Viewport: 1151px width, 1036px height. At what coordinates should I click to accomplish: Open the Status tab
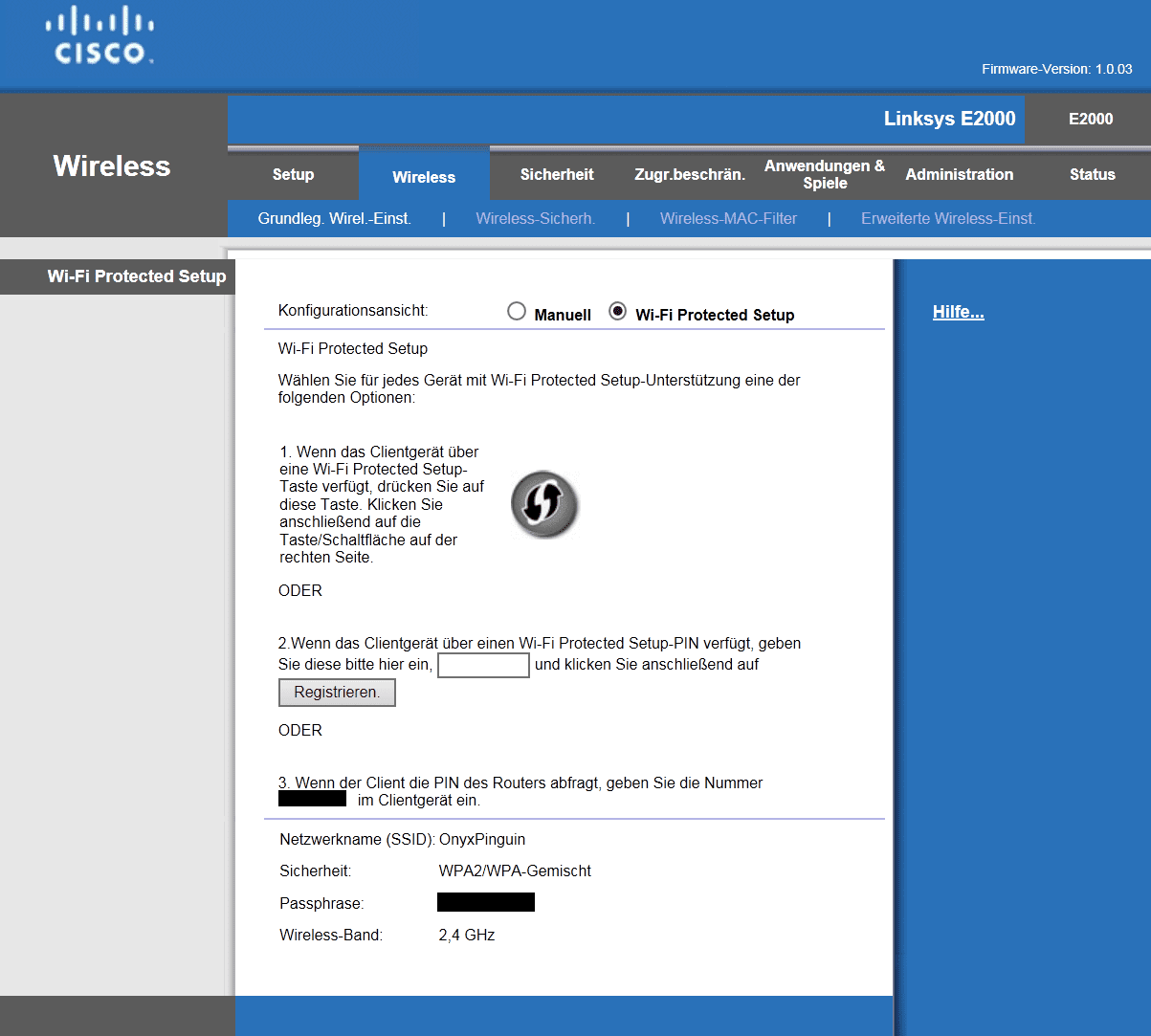[1093, 174]
